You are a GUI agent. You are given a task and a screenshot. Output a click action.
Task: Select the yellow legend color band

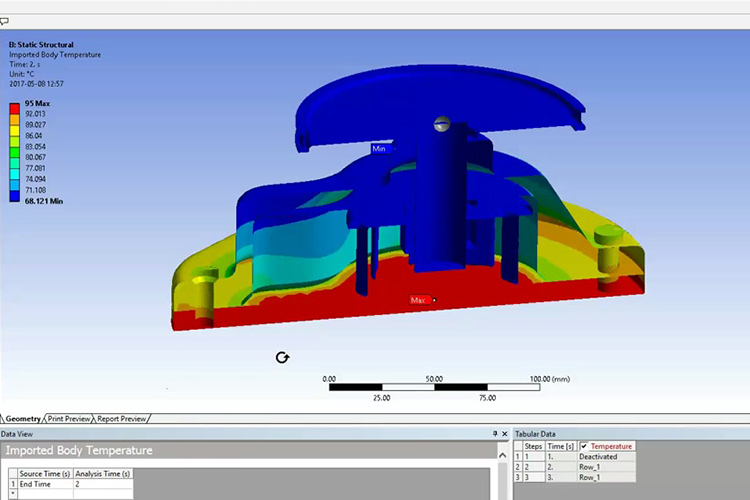tap(15, 130)
